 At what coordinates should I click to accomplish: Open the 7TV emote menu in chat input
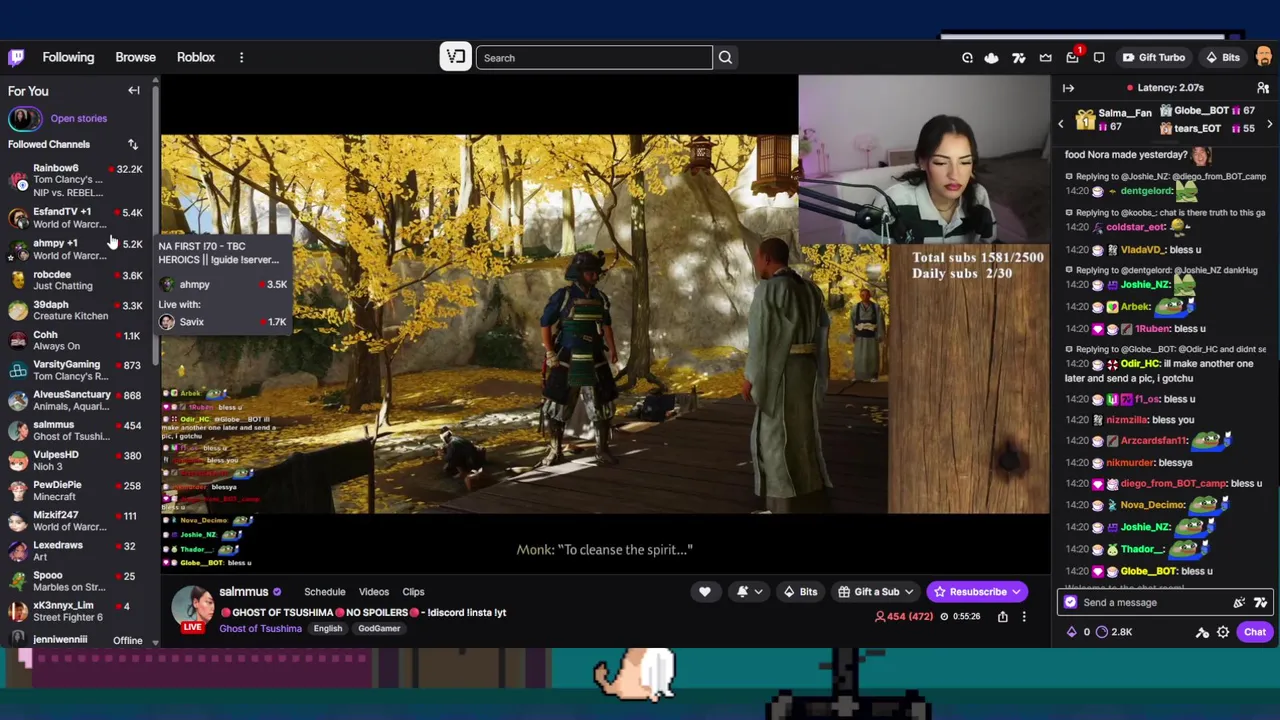pyautogui.click(x=1260, y=602)
